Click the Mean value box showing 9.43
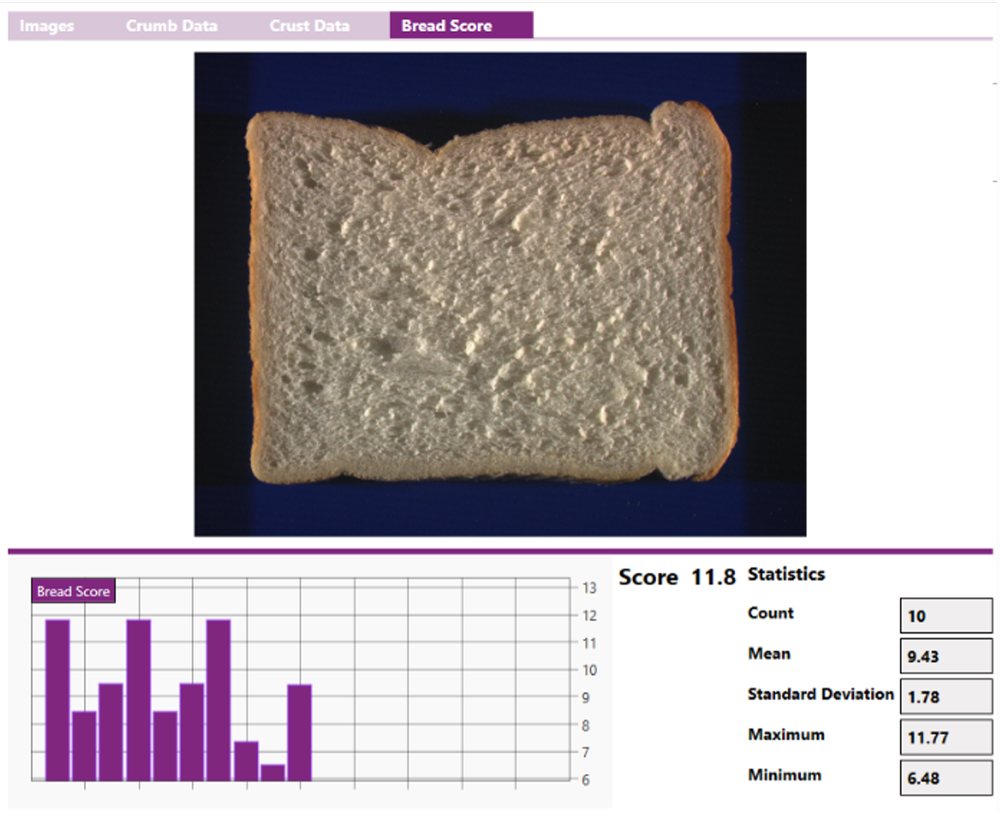The height and width of the screenshot is (816, 1000). pos(945,656)
